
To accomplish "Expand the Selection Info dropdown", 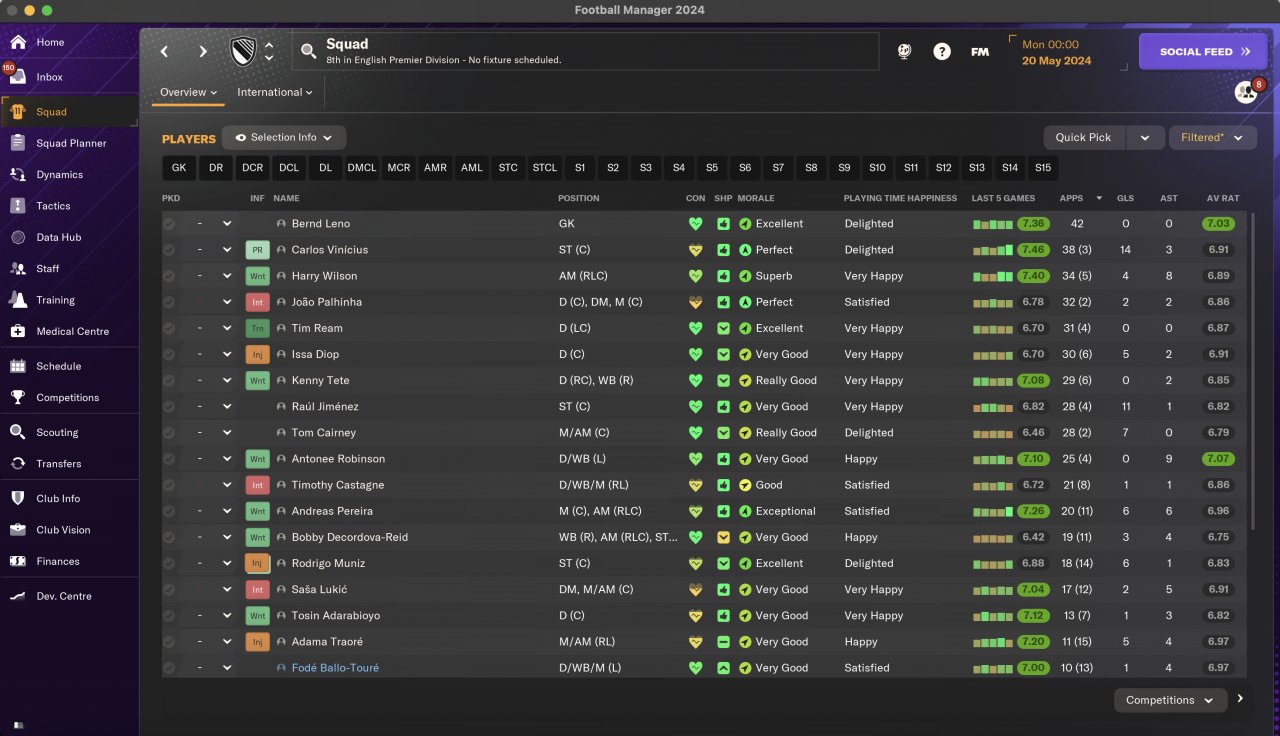I will click(x=284, y=137).
